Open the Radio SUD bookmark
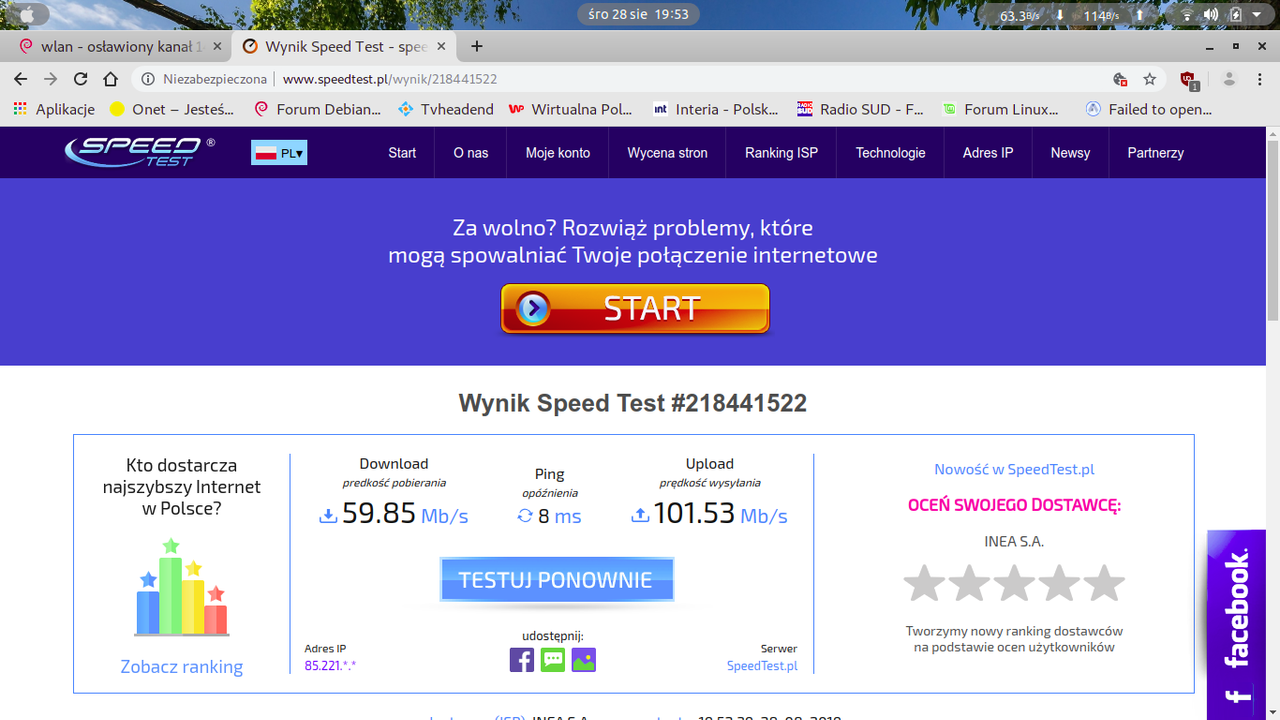 coord(860,109)
